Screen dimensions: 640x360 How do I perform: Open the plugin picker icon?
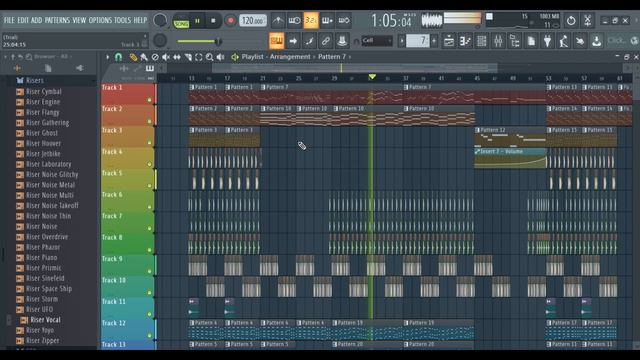[547, 41]
